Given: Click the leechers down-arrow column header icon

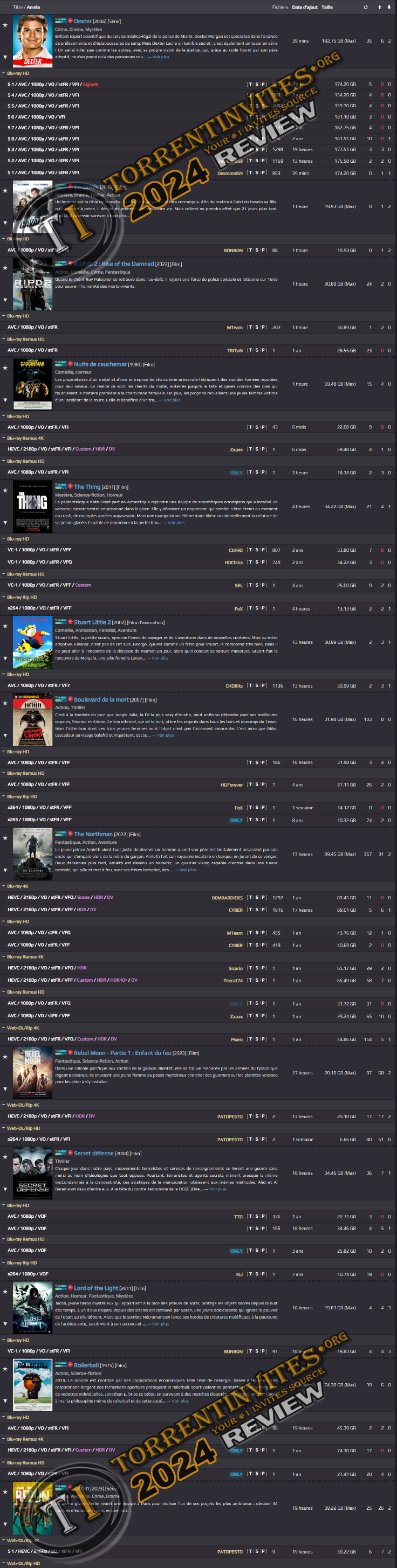Looking at the screenshot, I should click(389, 8).
